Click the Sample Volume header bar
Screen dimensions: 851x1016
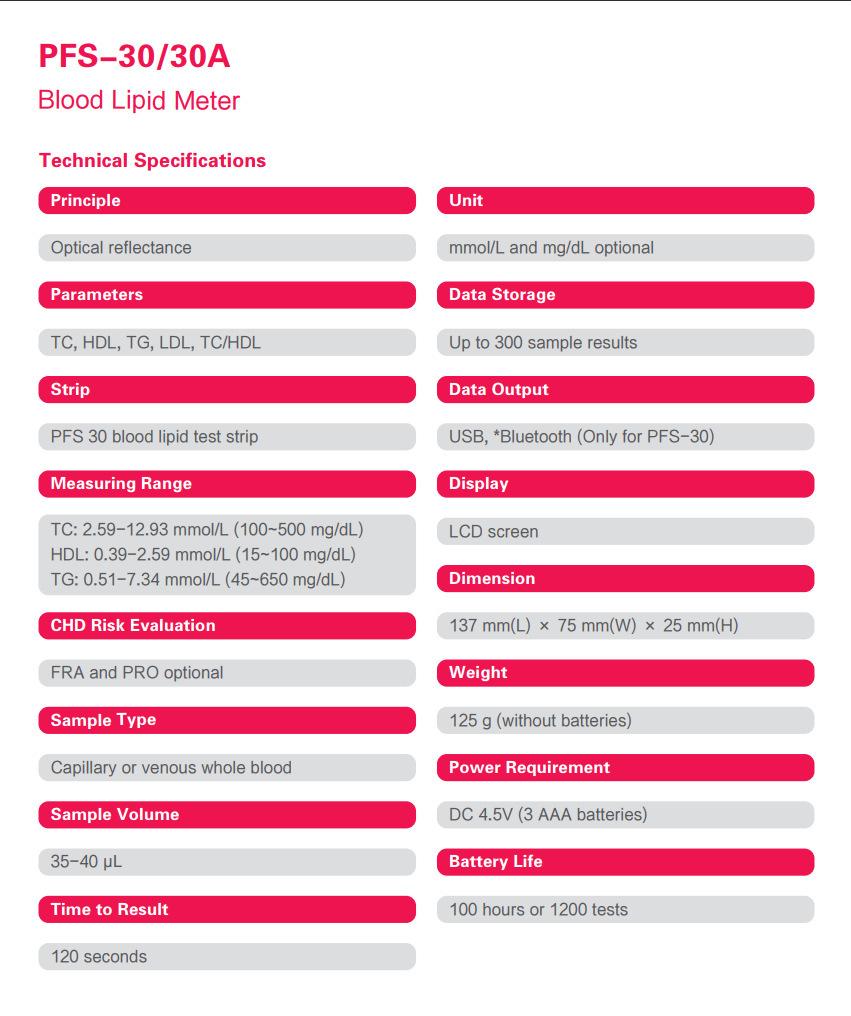click(x=226, y=815)
